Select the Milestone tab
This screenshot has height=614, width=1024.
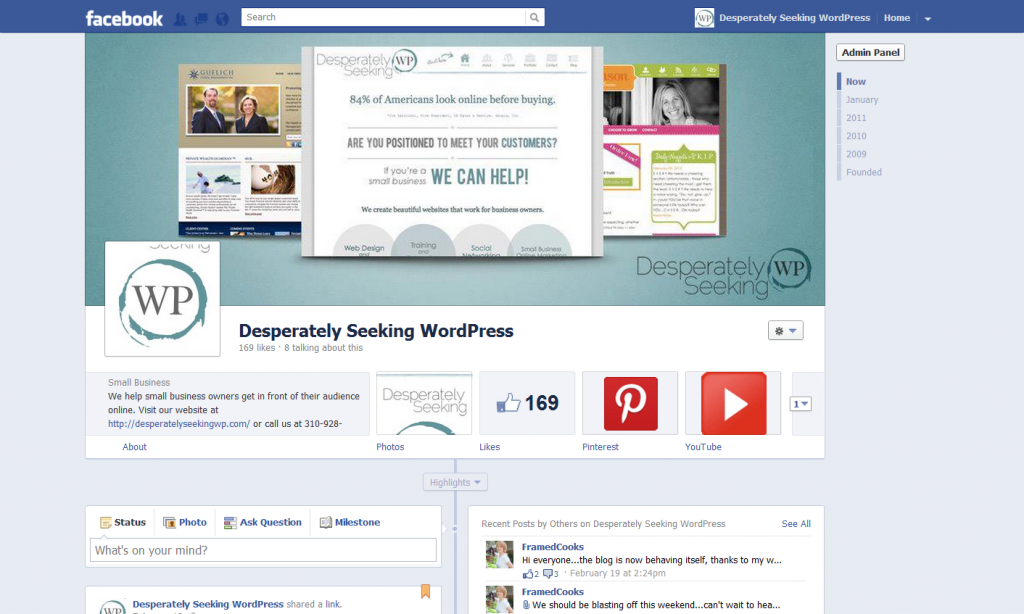click(x=349, y=523)
